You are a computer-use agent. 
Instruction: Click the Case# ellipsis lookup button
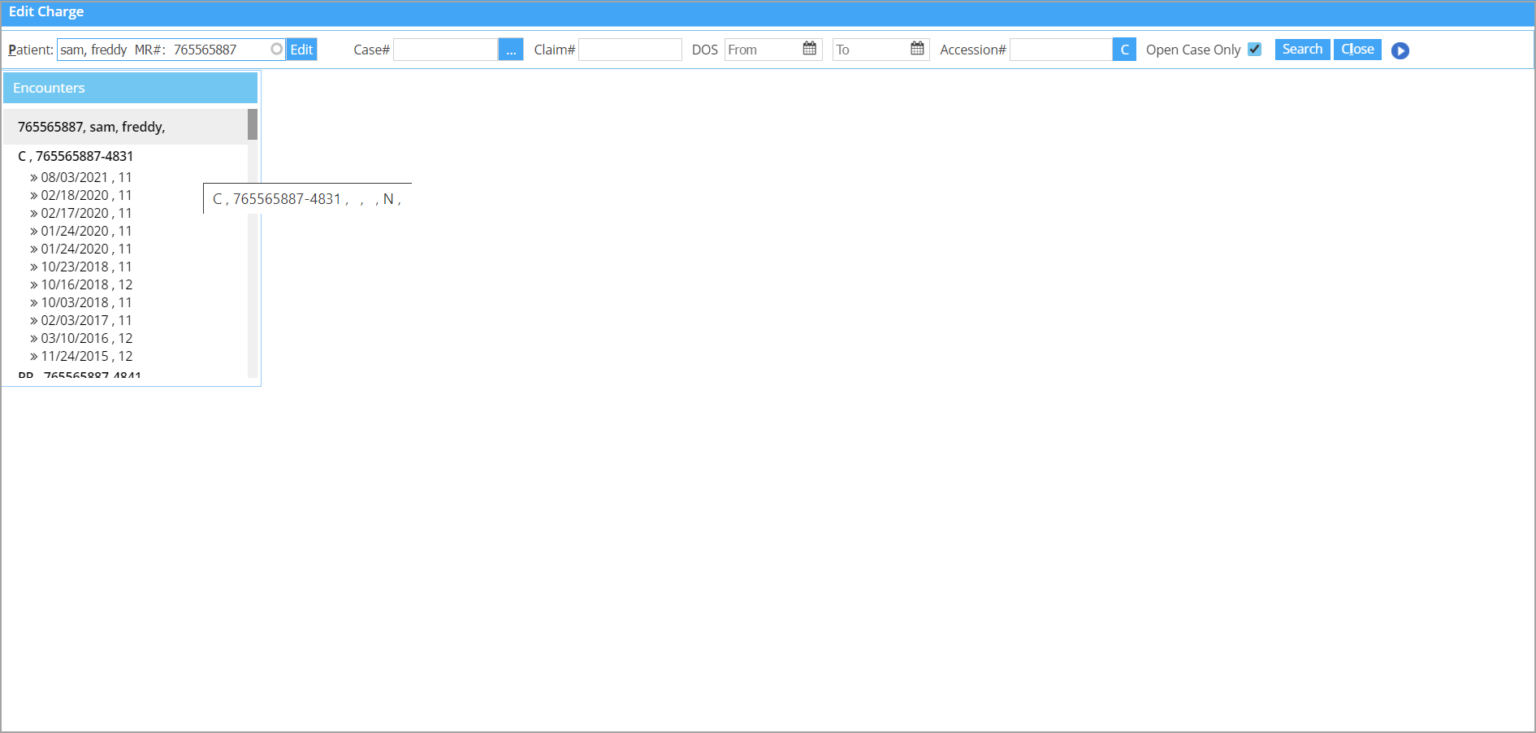(510, 50)
